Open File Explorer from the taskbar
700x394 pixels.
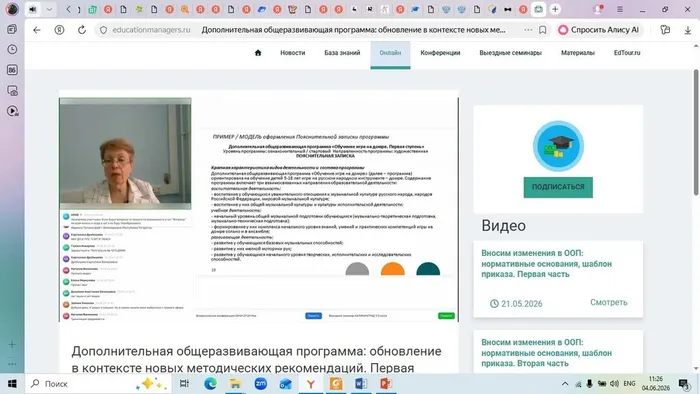[235, 384]
